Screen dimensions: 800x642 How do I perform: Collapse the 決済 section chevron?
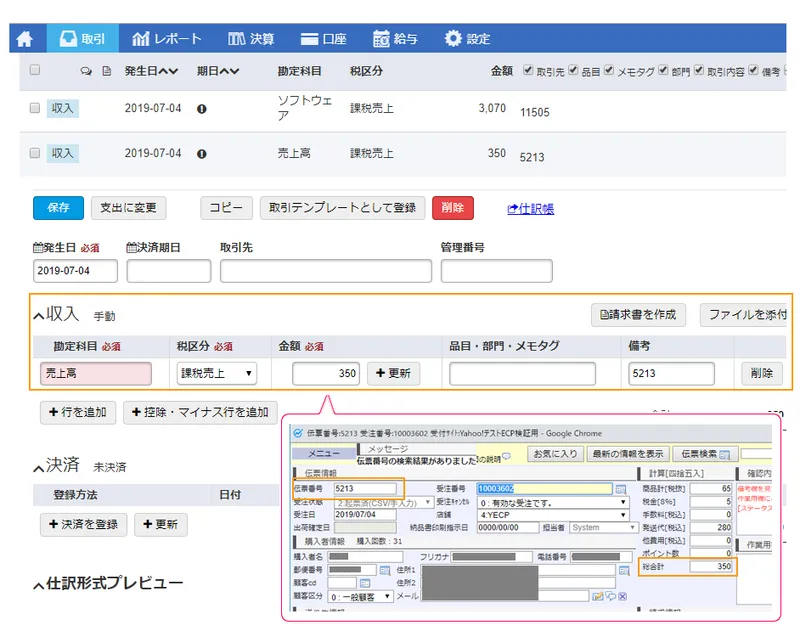(x=39, y=467)
